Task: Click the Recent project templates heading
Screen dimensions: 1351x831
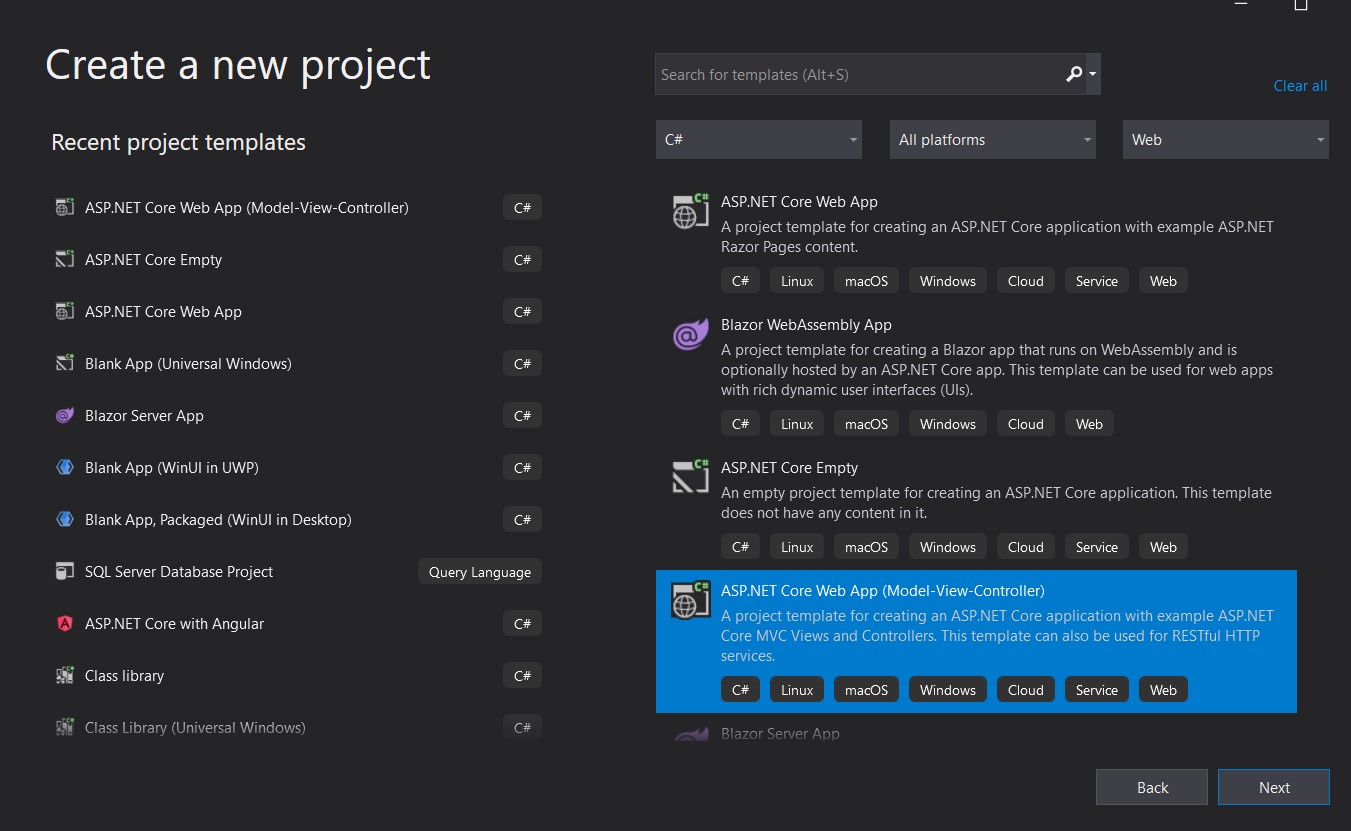Action: click(x=178, y=142)
